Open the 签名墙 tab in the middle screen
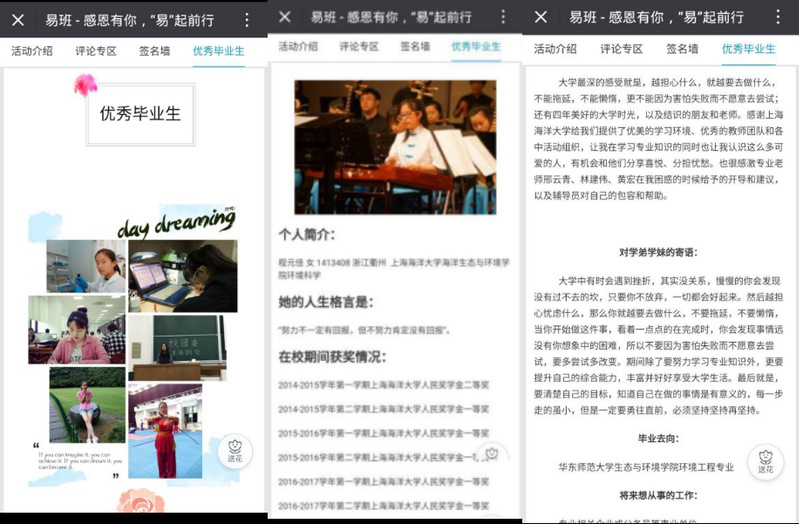799x524 pixels. (x=415, y=46)
